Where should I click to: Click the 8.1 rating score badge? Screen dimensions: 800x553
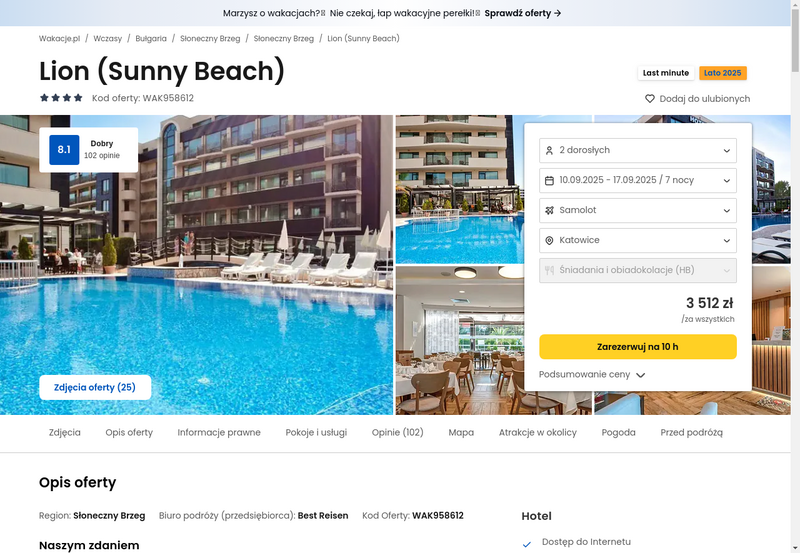[x=64, y=149]
